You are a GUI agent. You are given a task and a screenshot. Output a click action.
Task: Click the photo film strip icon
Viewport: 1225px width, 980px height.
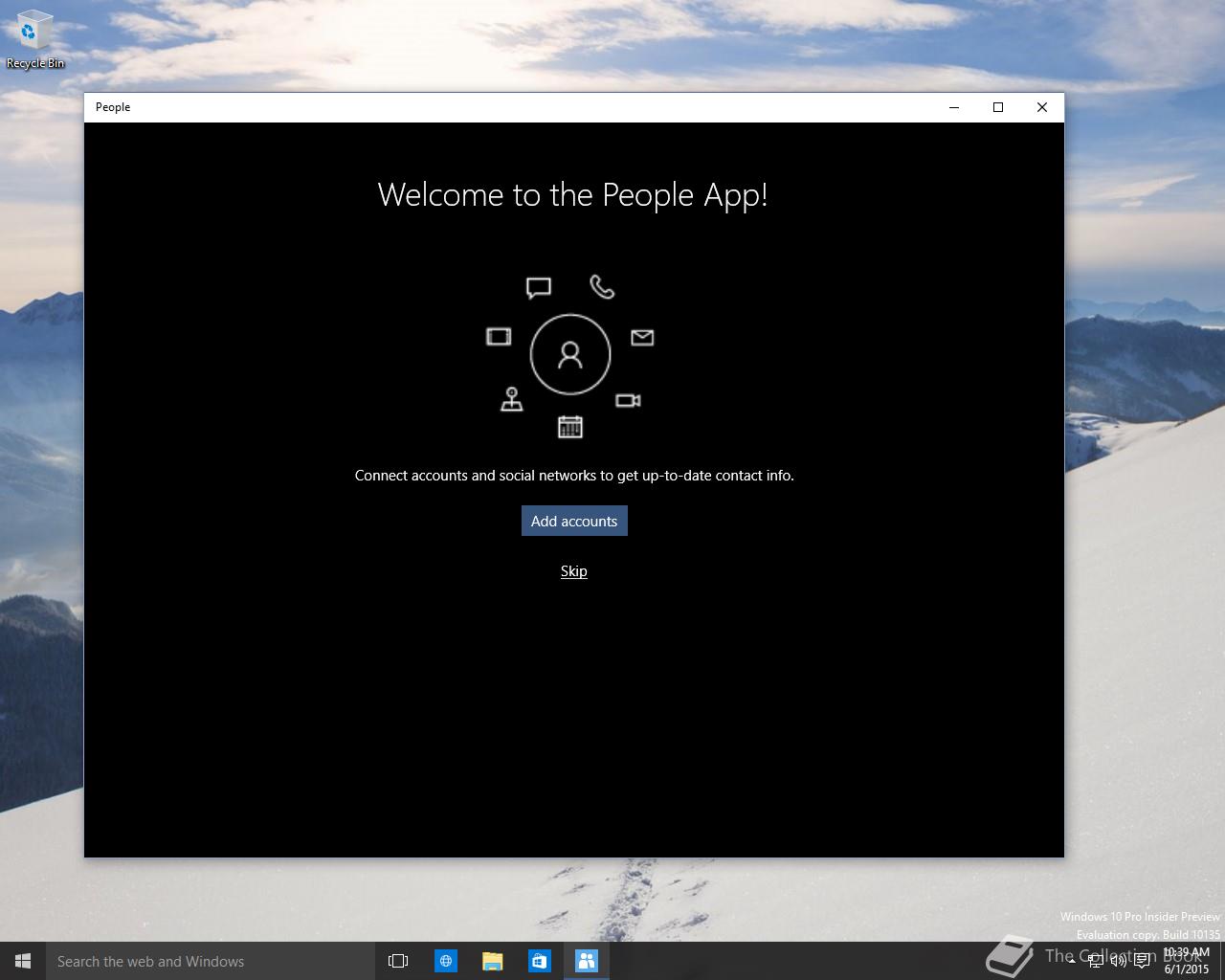pos(499,337)
